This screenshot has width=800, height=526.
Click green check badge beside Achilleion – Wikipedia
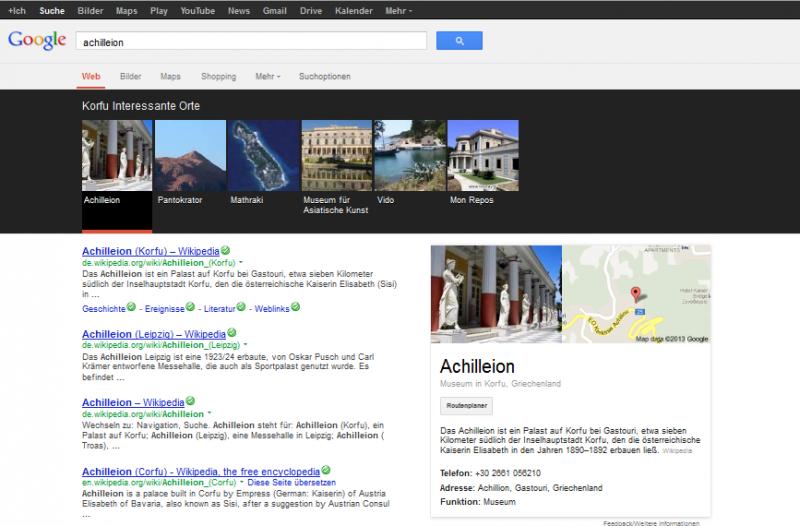[x=190, y=401]
